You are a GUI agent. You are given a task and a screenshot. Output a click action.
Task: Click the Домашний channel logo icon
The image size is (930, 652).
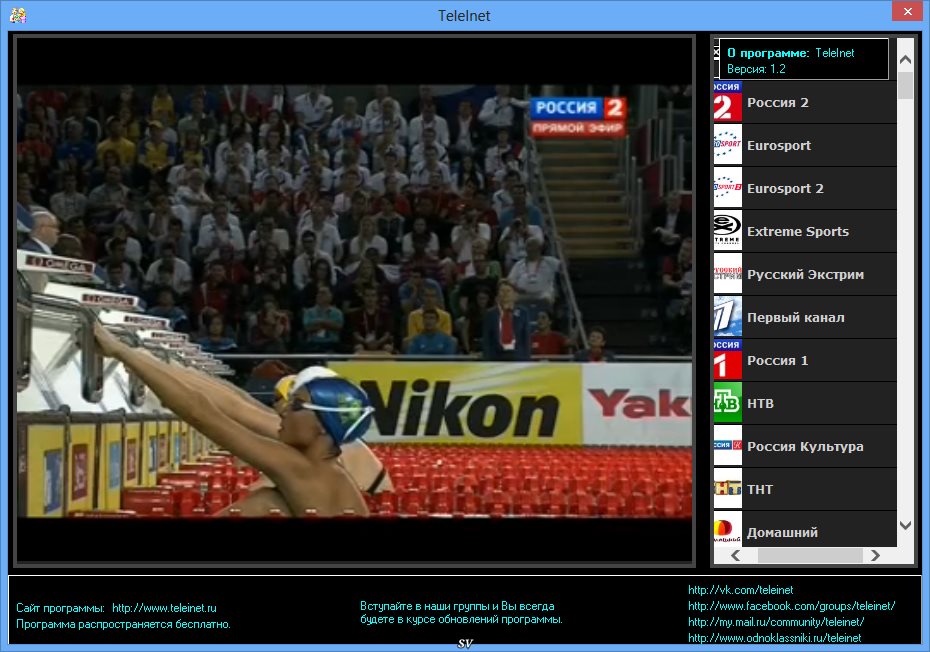pos(728,529)
